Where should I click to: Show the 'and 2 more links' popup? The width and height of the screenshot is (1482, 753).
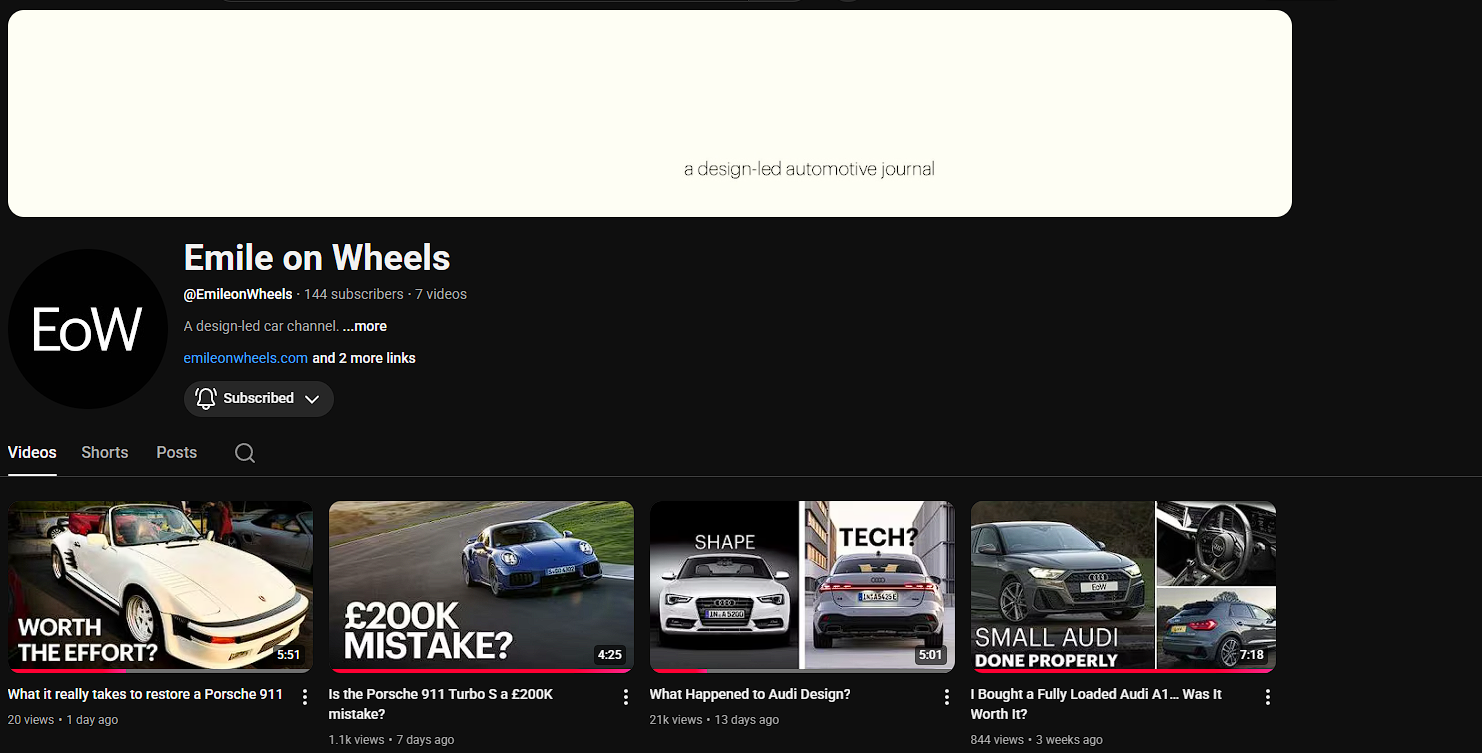click(x=364, y=358)
